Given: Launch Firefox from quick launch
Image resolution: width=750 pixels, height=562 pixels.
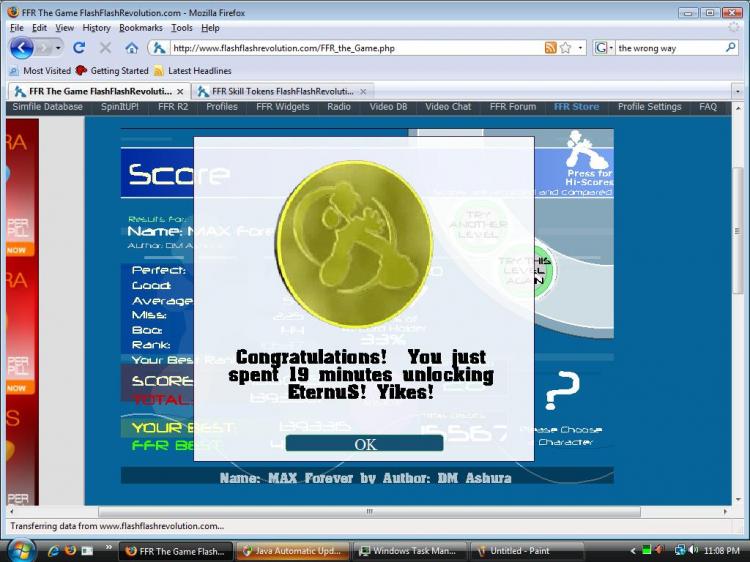Looking at the screenshot, I should (x=70, y=551).
